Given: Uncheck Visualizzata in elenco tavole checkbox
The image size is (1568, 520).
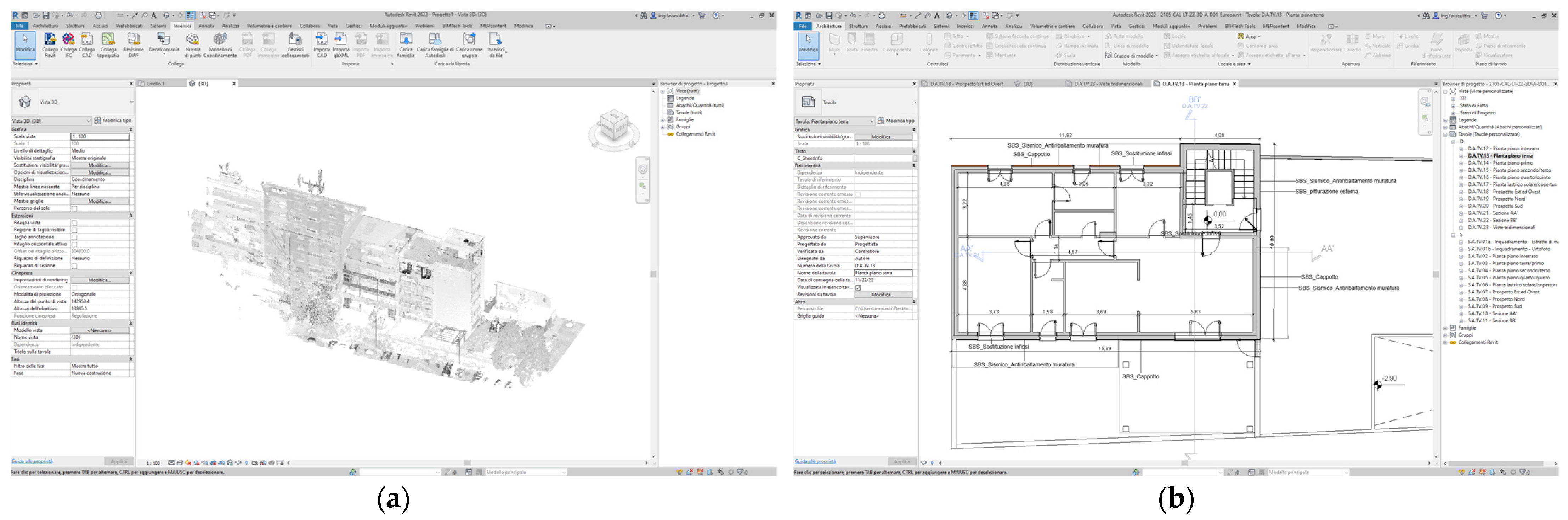Looking at the screenshot, I should (x=858, y=288).
